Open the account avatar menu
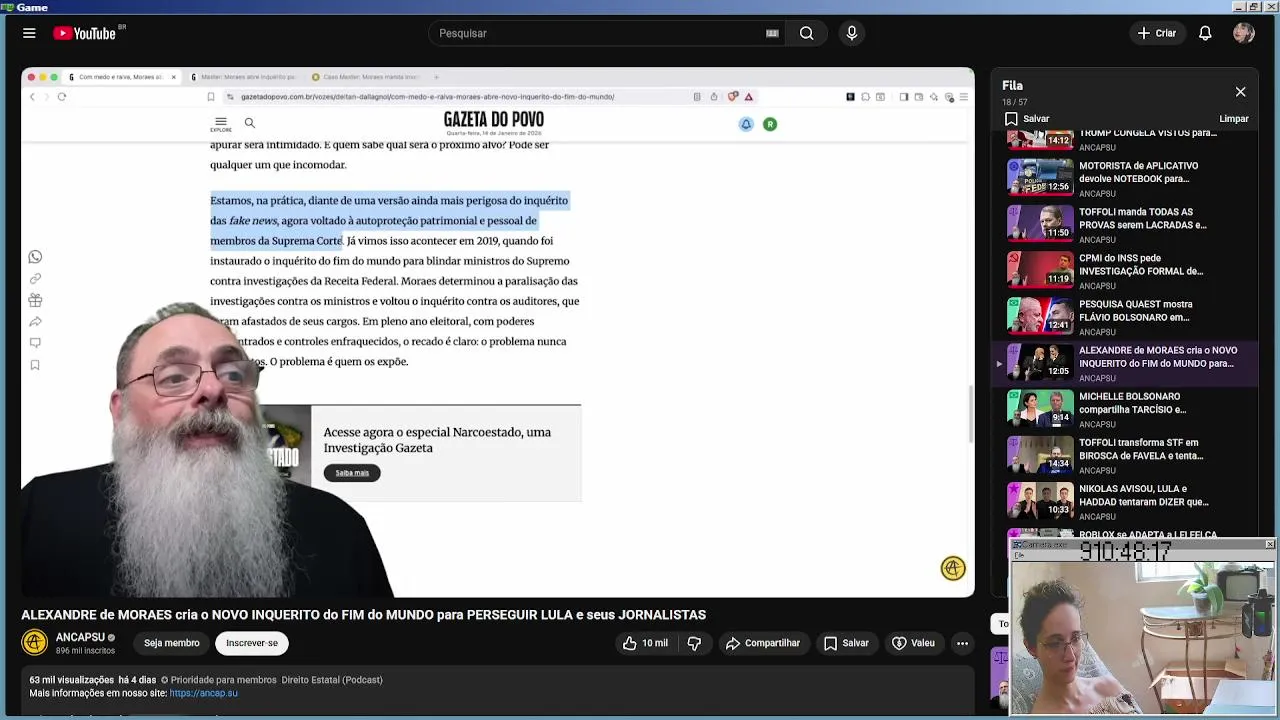Screen dimensions: 1280x720 (1244, 33)
